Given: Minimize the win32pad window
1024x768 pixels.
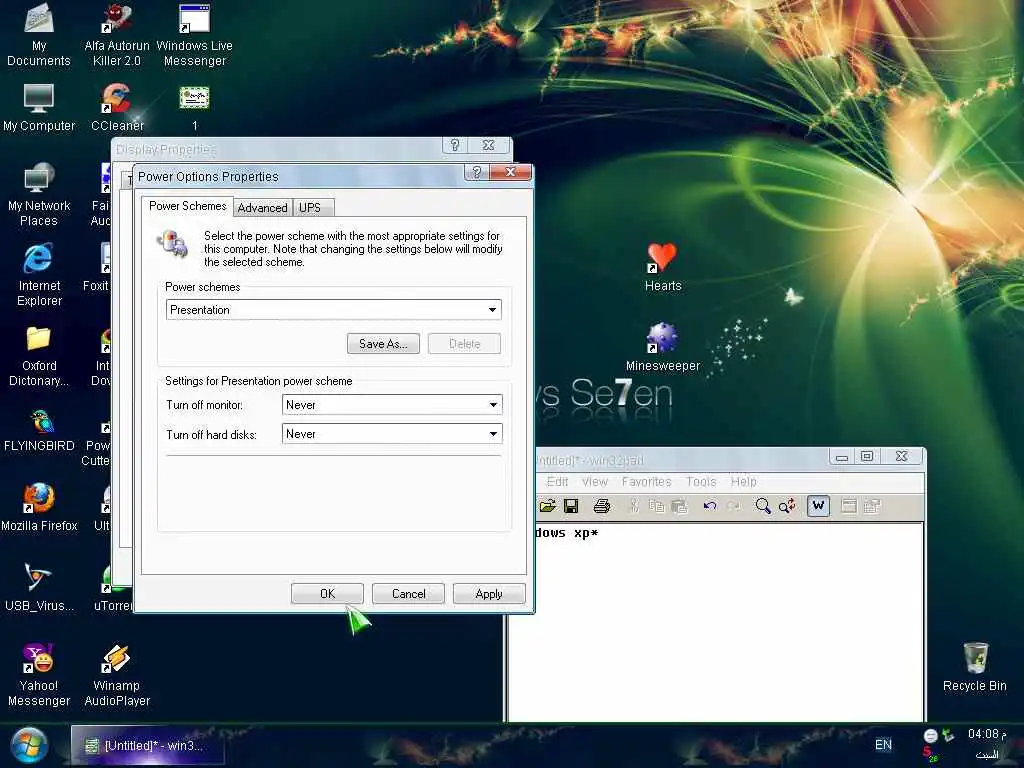Looking at the screenshot, I should [x=842, y=456].
